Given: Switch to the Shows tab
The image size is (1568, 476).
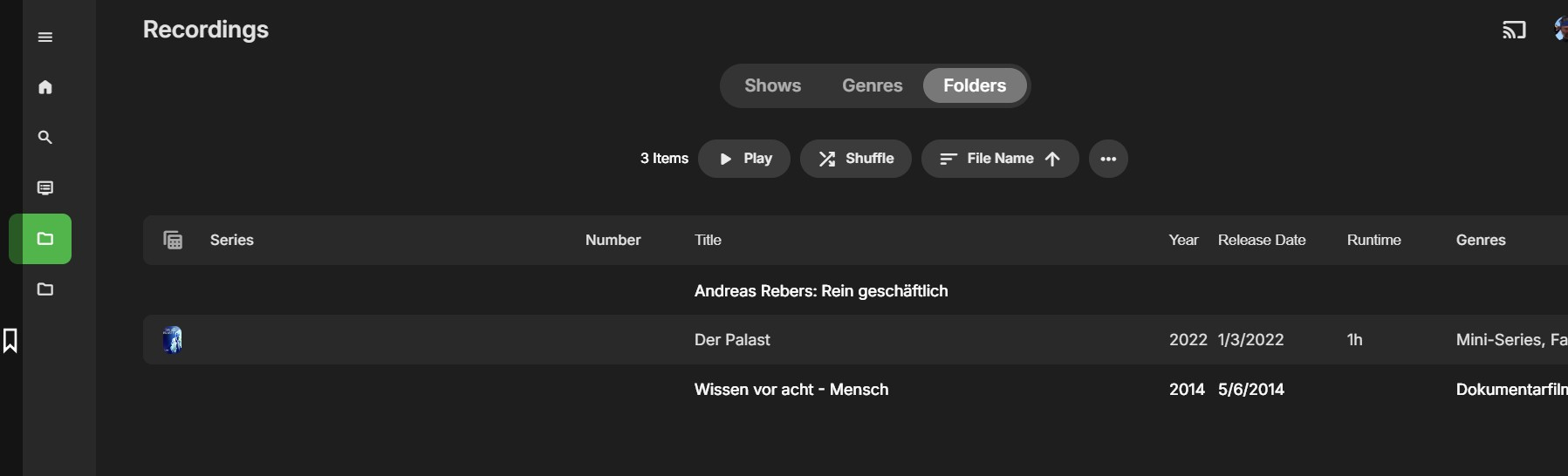Looking at the screenshot, I should pyautogui.click(x=772, y=85).
